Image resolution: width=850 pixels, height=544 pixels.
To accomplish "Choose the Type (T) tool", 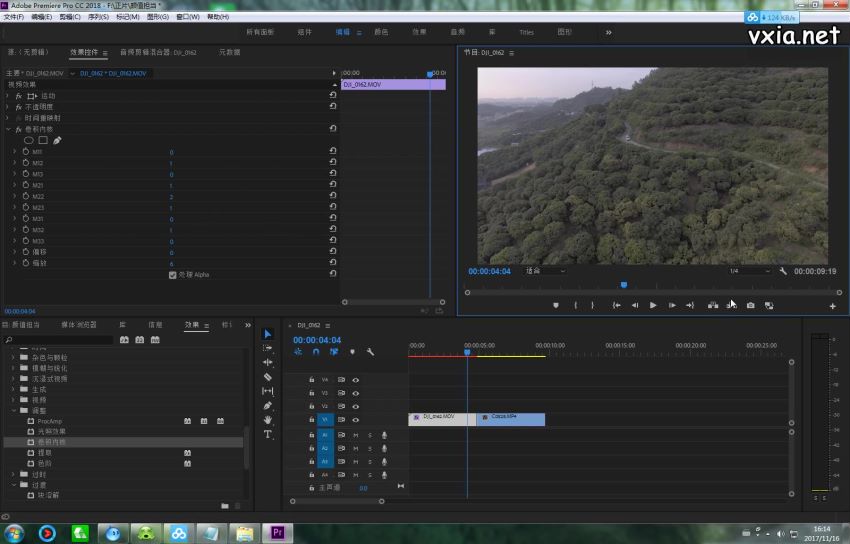I will [x=268, y=435].
